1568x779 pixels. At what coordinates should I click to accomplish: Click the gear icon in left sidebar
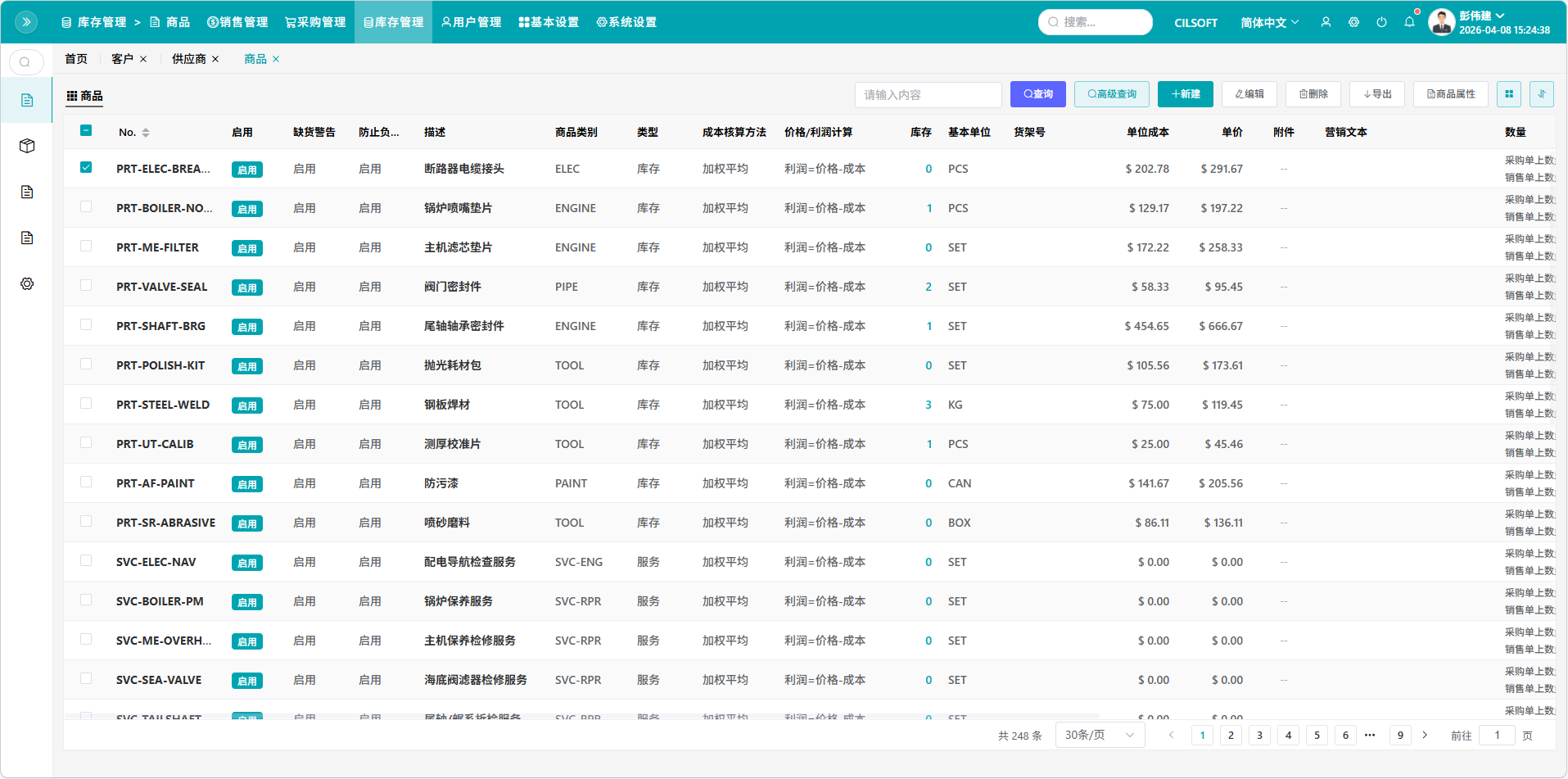tap(27, 283)
